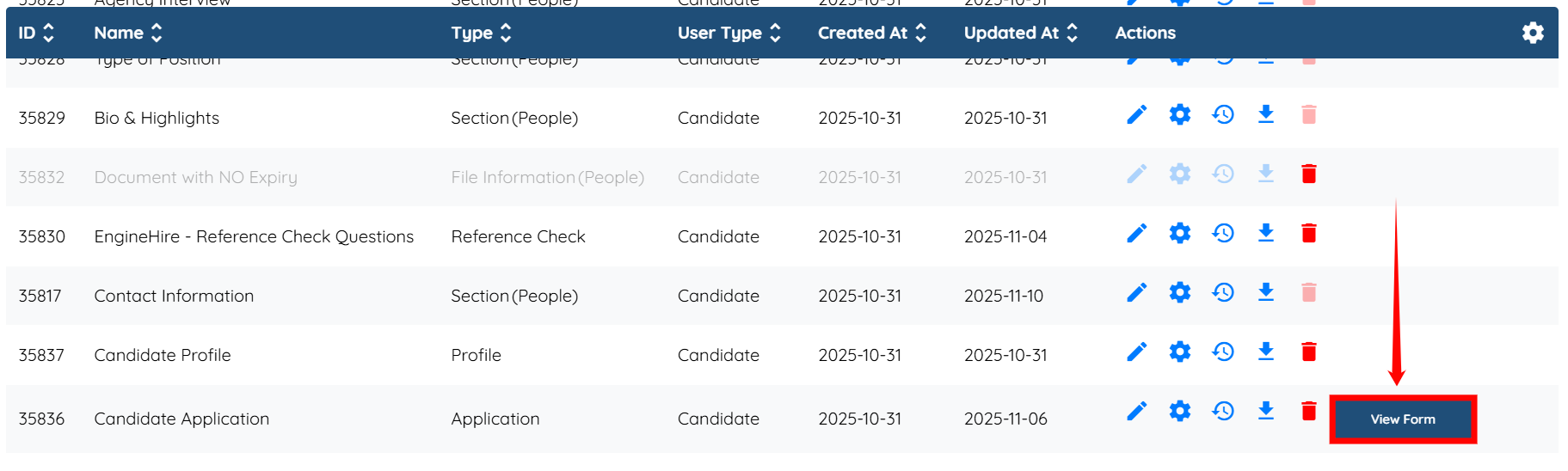Edit the Bio & Highlights form
Image resolution: width=1568 pixels, height=471 pixels.
[x=1136, y=115]
